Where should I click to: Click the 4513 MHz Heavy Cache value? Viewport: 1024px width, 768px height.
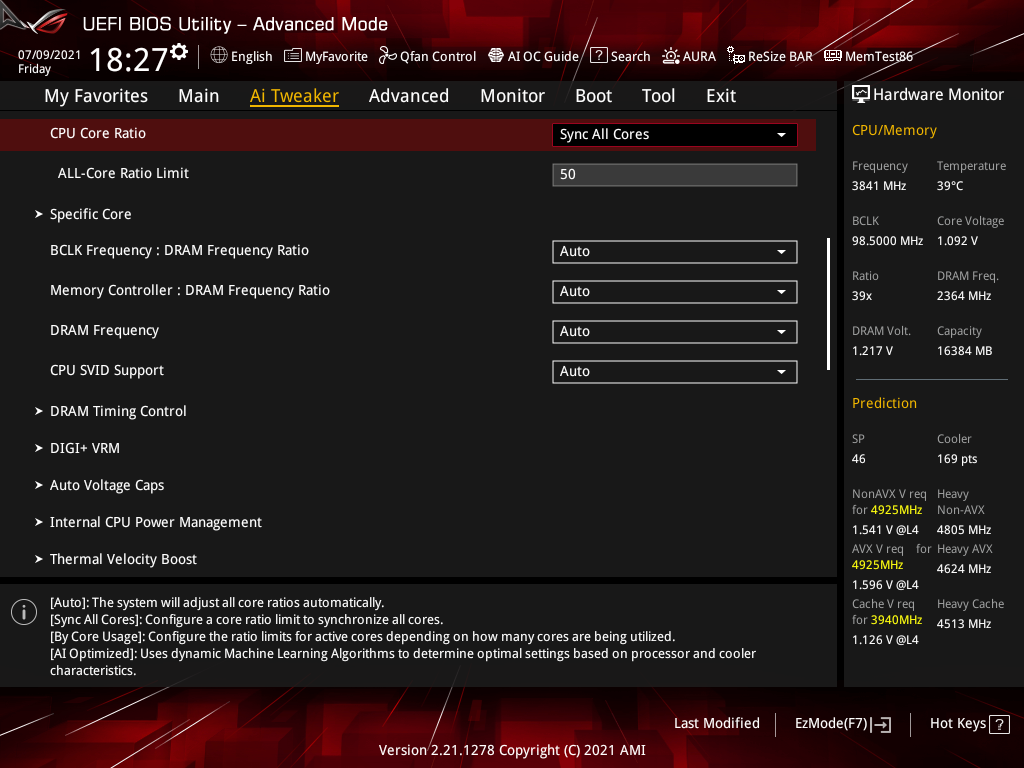click(x=964, y=624)
